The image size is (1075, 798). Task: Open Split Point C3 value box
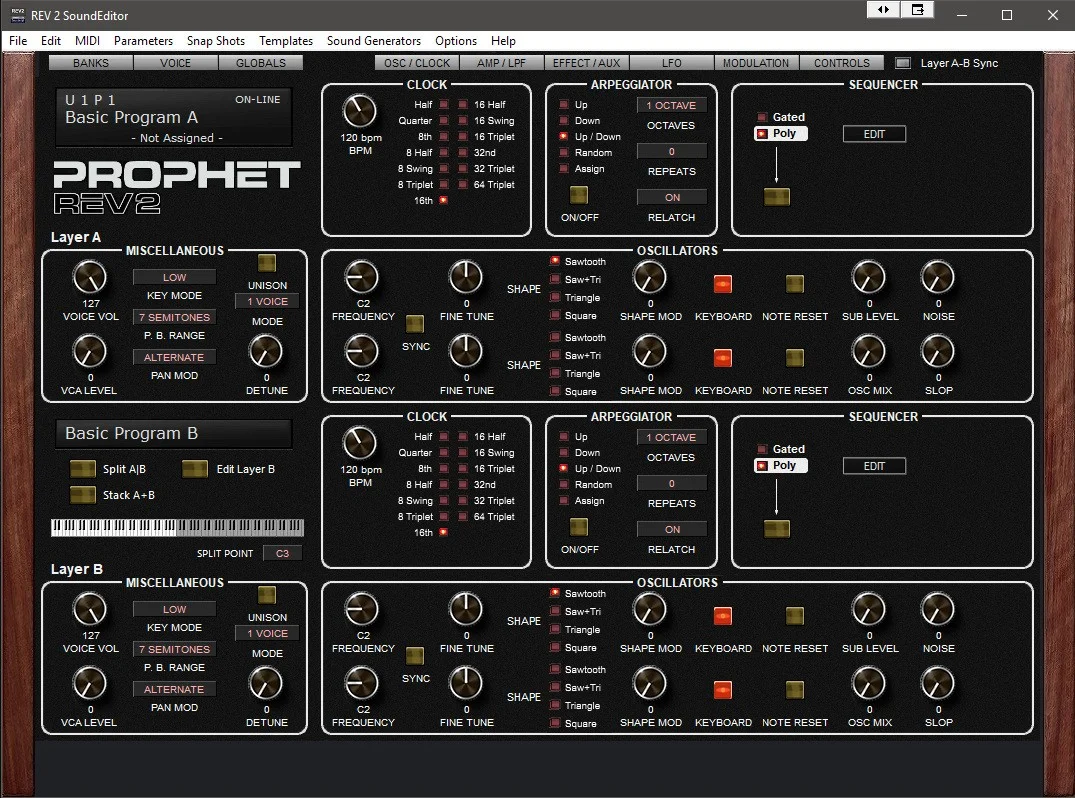[x=282, y=553]
